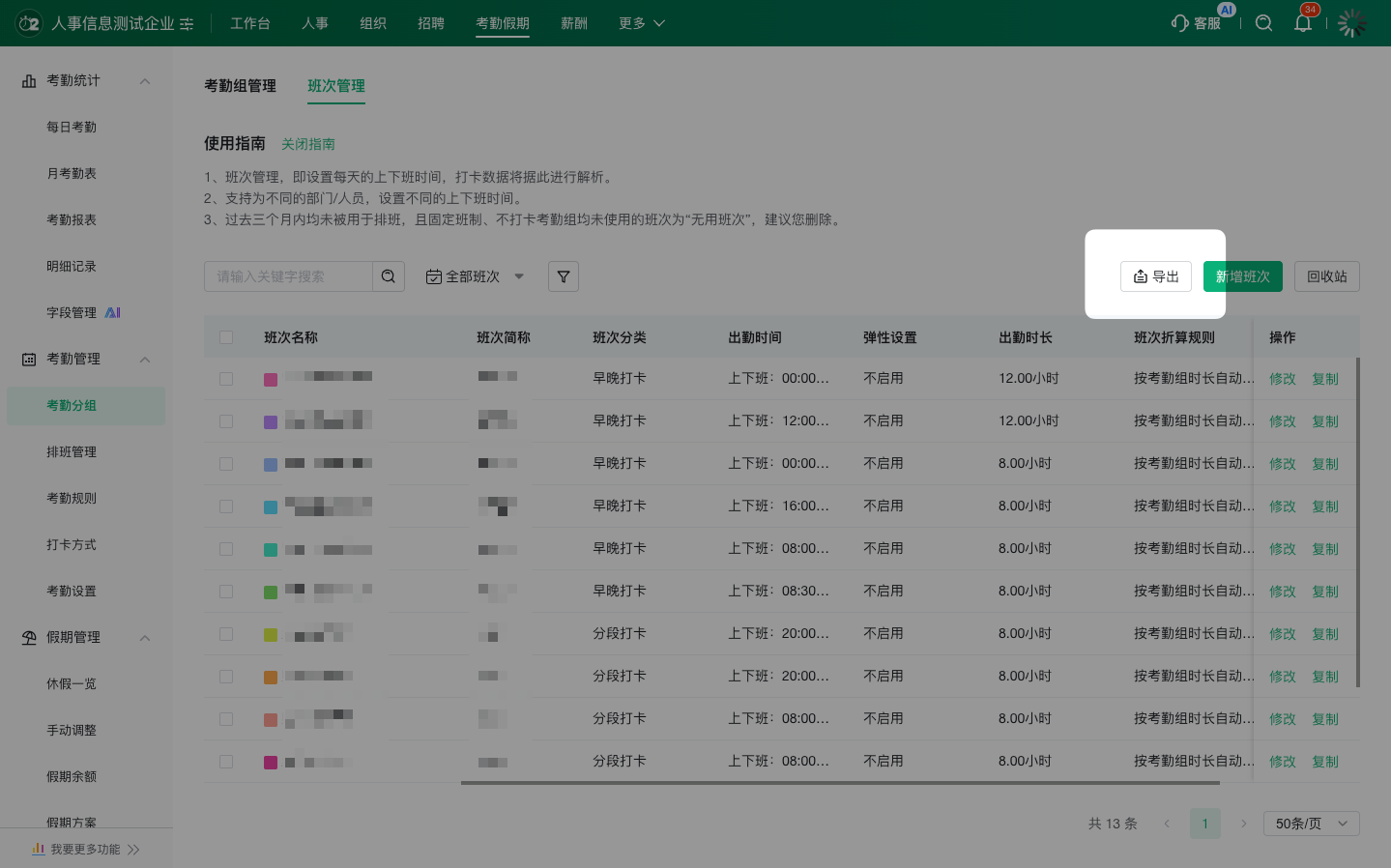Toggle the select-all checkbox in table header
Viewport: 1391px width, 868px height.
point(226,337)
